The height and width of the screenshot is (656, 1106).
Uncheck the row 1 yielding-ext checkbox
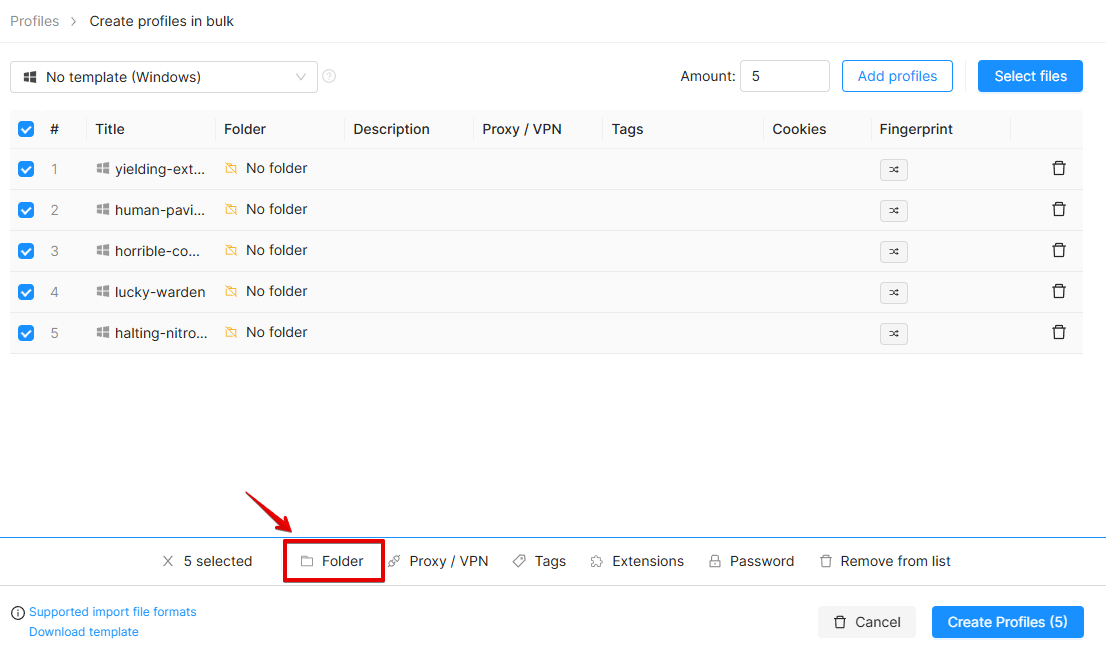click(26, 169)
